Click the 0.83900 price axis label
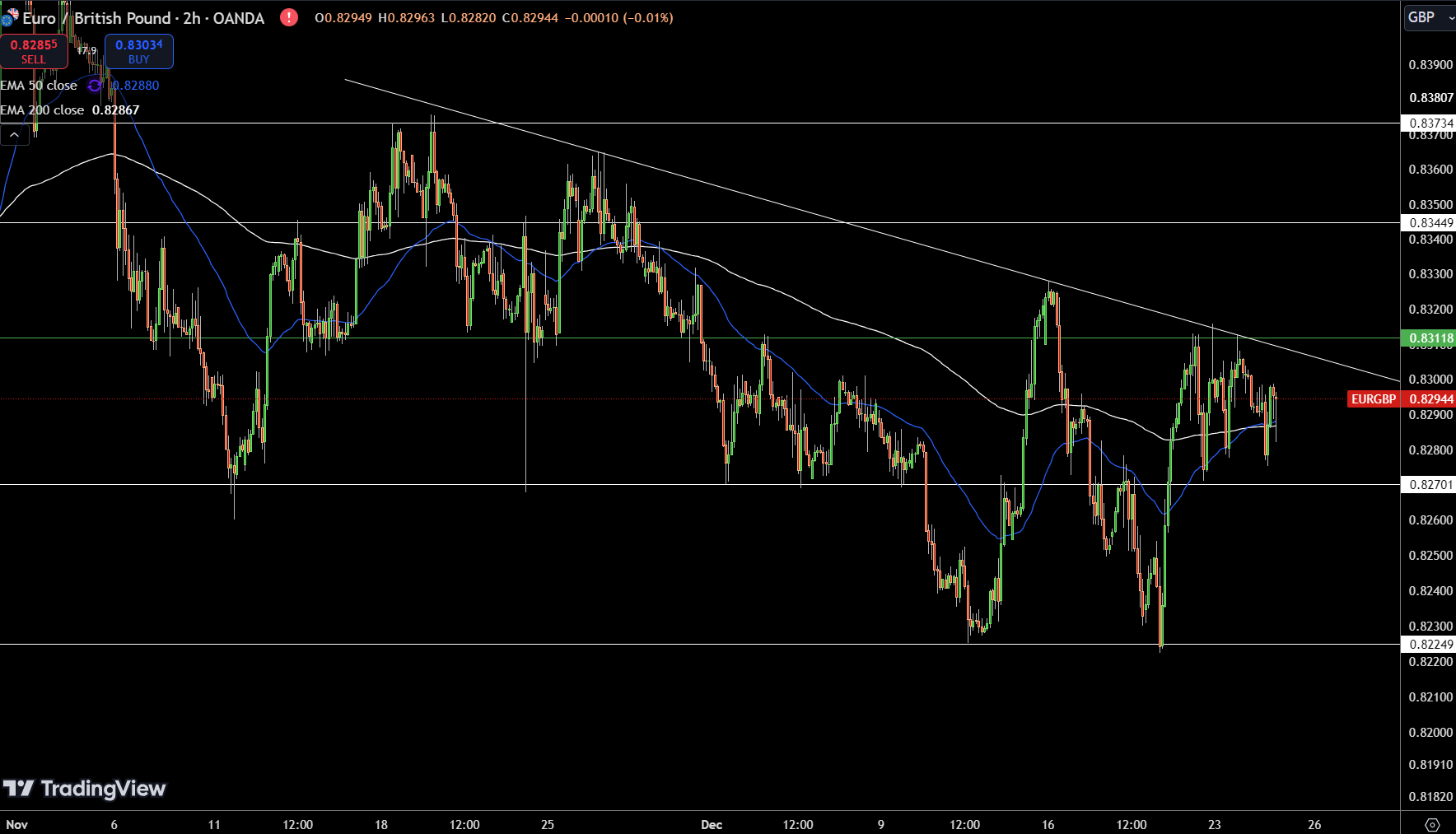Image resolution: width=1456 pixels, height=834 pixels. 1431,65
